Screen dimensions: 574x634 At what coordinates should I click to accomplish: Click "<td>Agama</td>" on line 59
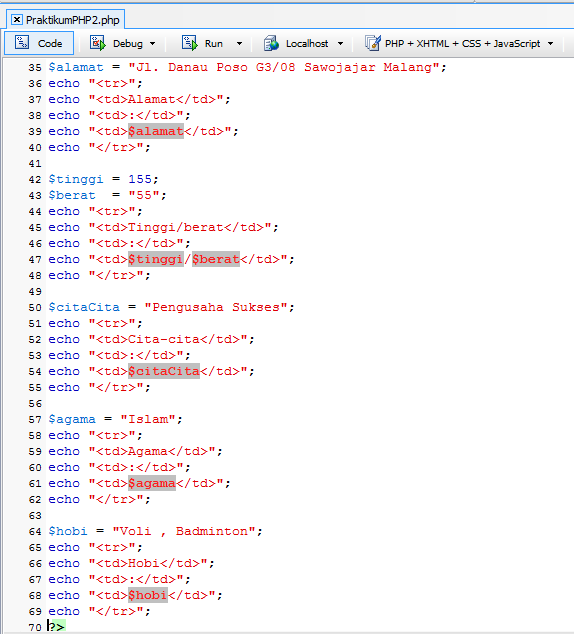(152, 451)
